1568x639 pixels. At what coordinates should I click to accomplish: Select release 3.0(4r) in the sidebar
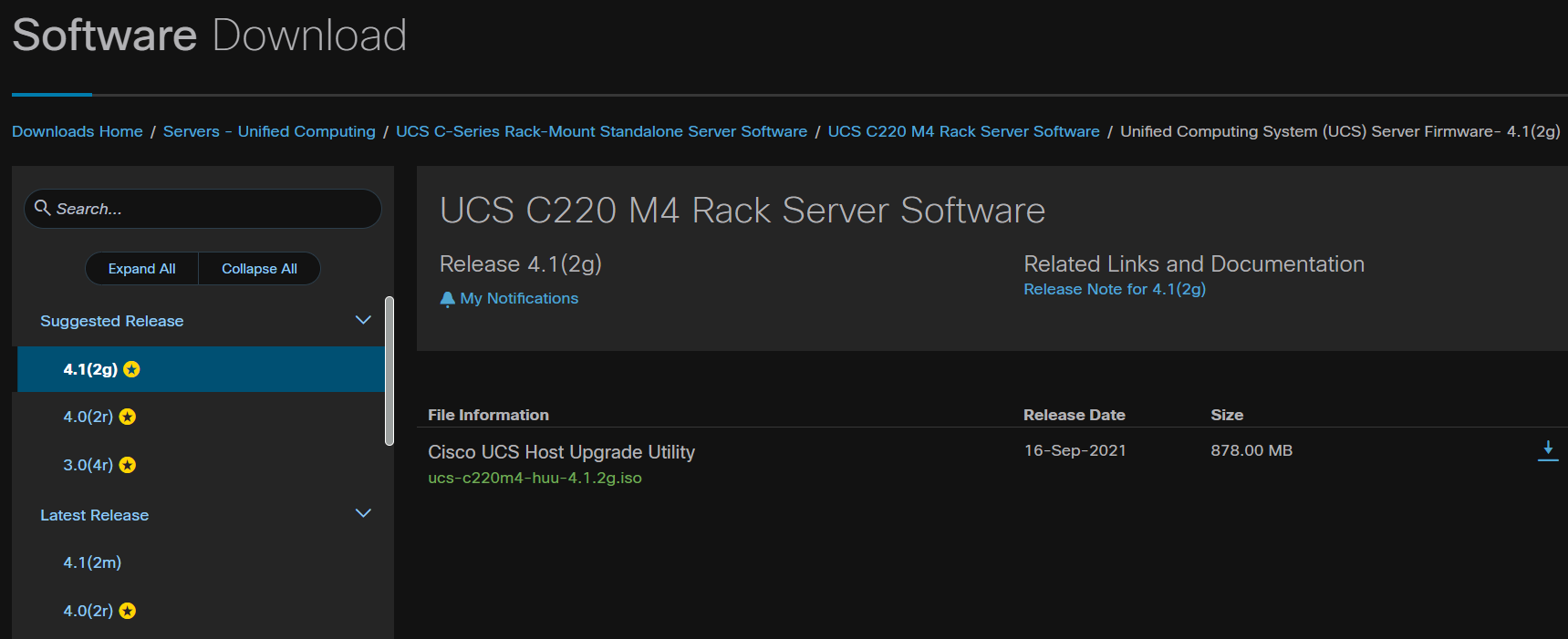88,465
